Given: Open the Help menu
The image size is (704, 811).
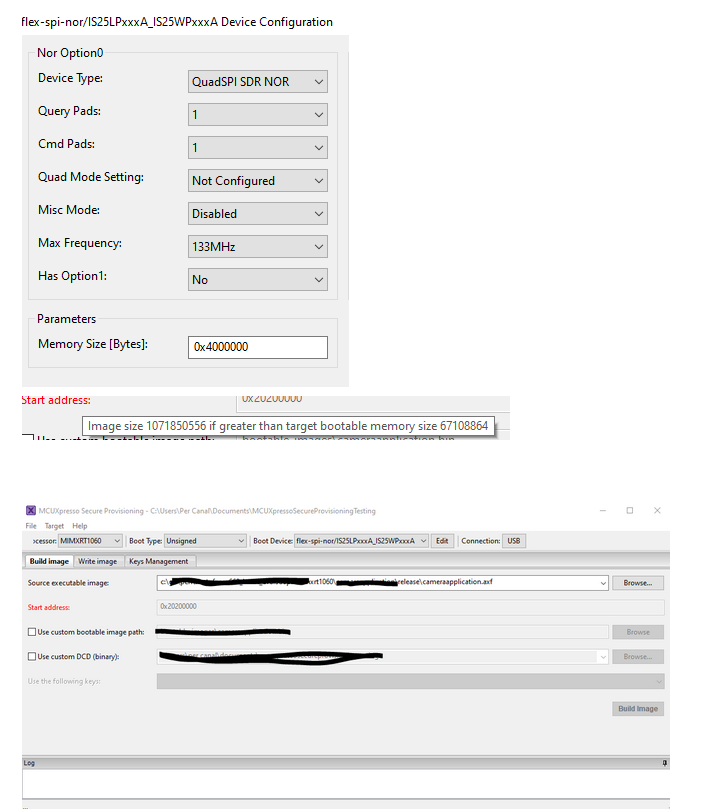Looking at the screenshot, I should point(80,526).
